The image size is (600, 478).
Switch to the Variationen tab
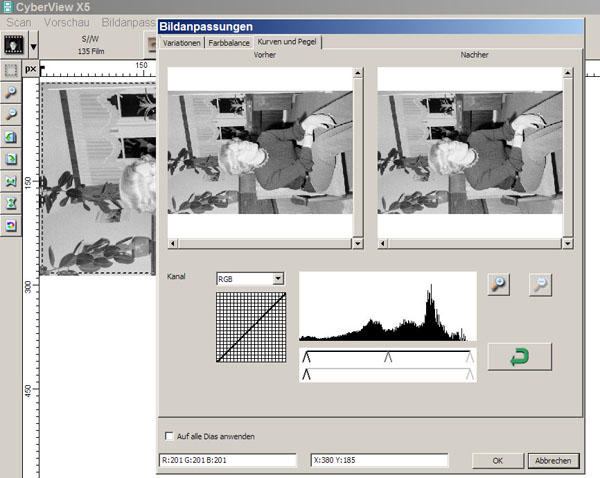[183, 43]
